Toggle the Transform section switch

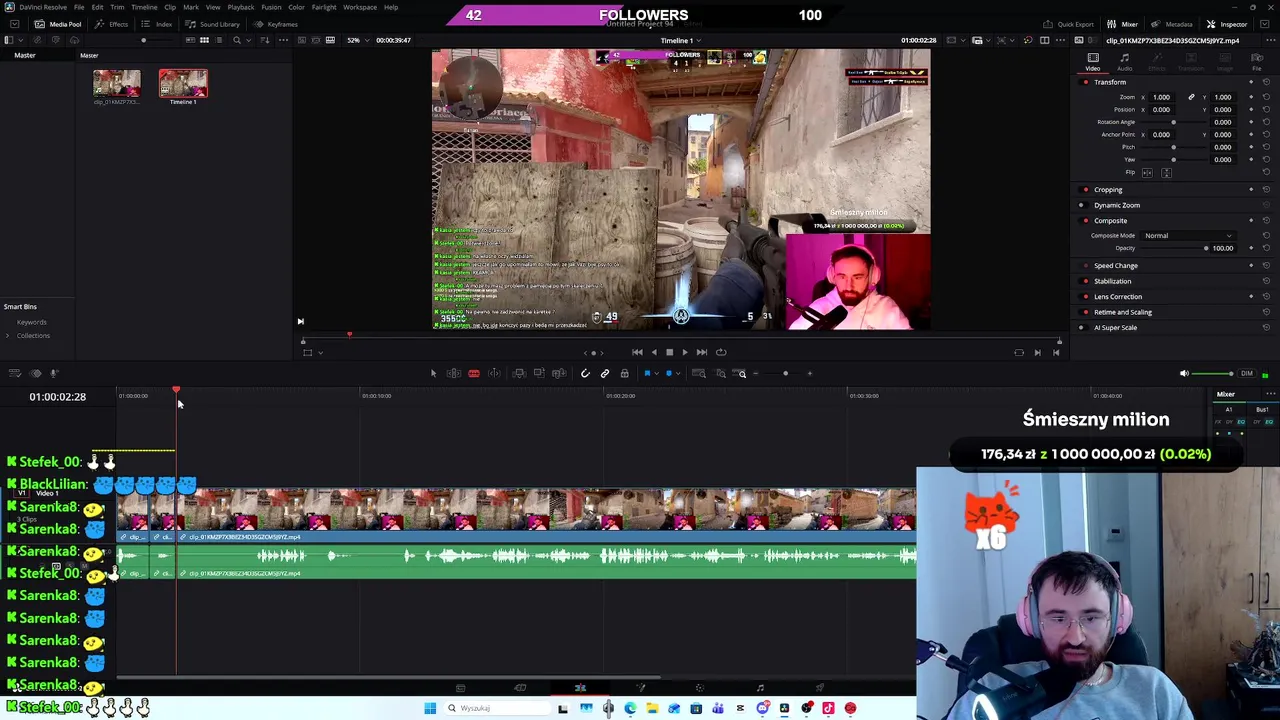pos(1086,82)
